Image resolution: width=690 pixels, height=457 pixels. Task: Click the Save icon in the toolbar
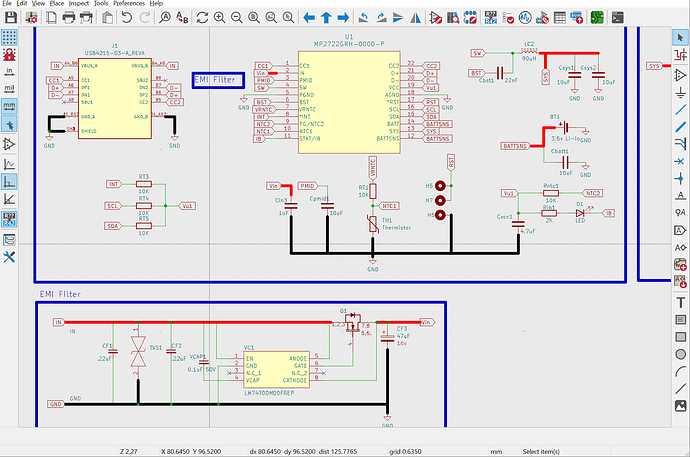coord(9,18)
